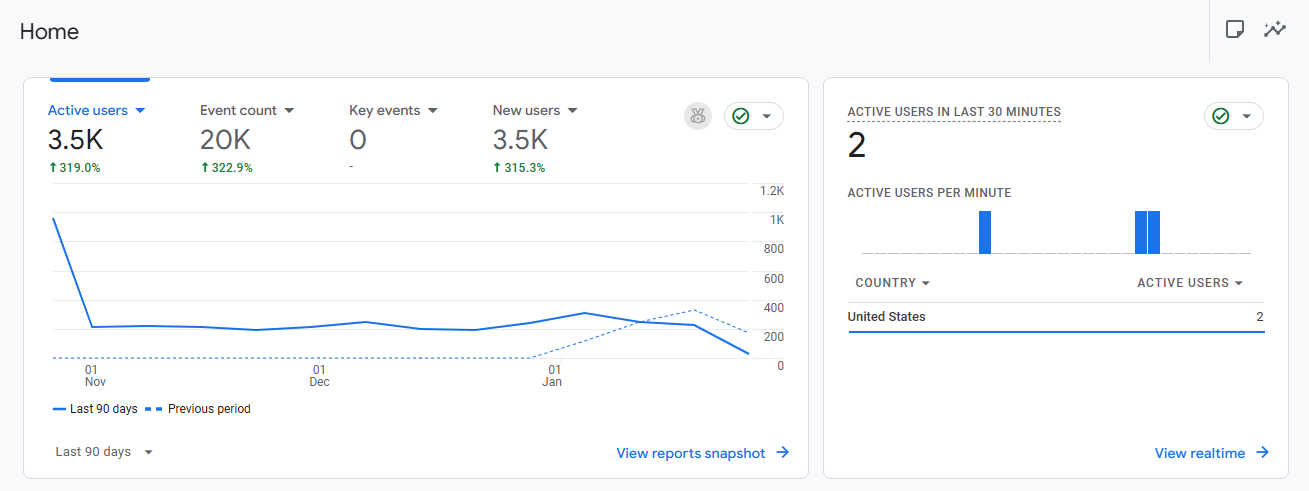This screenshot has width=1309, height=491.
Task: Click arrow beside View reports snapshot
Action: pos(783,453)
